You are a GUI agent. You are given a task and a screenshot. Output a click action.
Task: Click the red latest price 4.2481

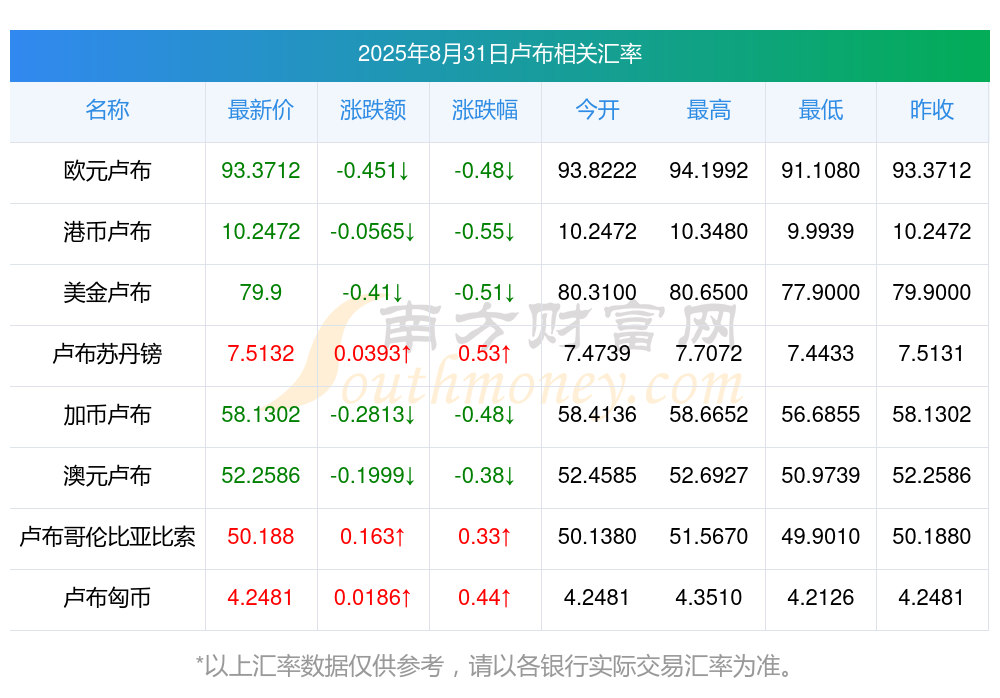pyautogui.click(x=261, y=598)
